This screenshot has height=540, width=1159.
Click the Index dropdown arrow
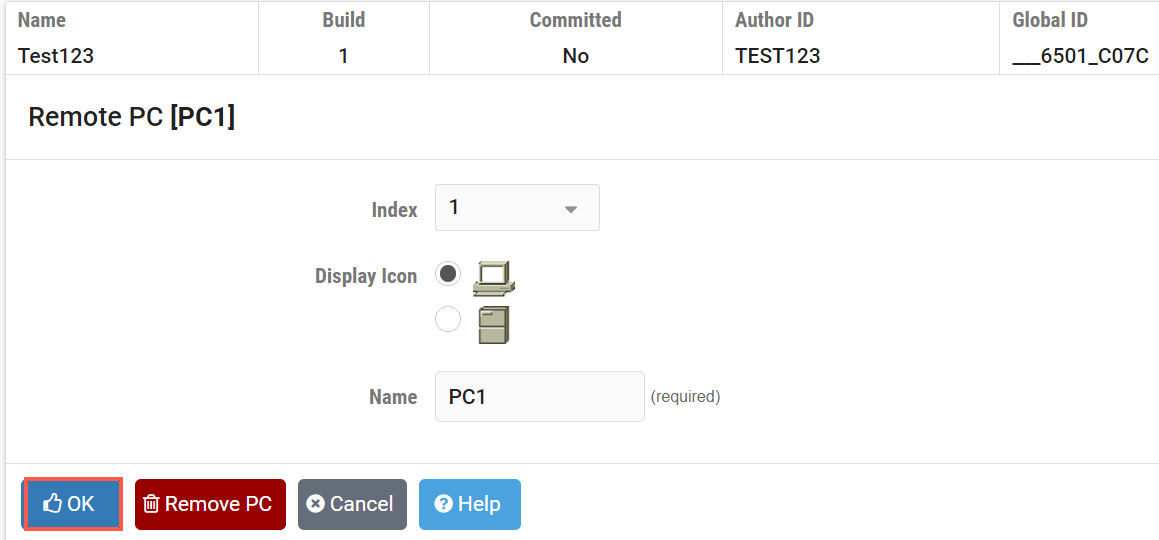[571, 209]
